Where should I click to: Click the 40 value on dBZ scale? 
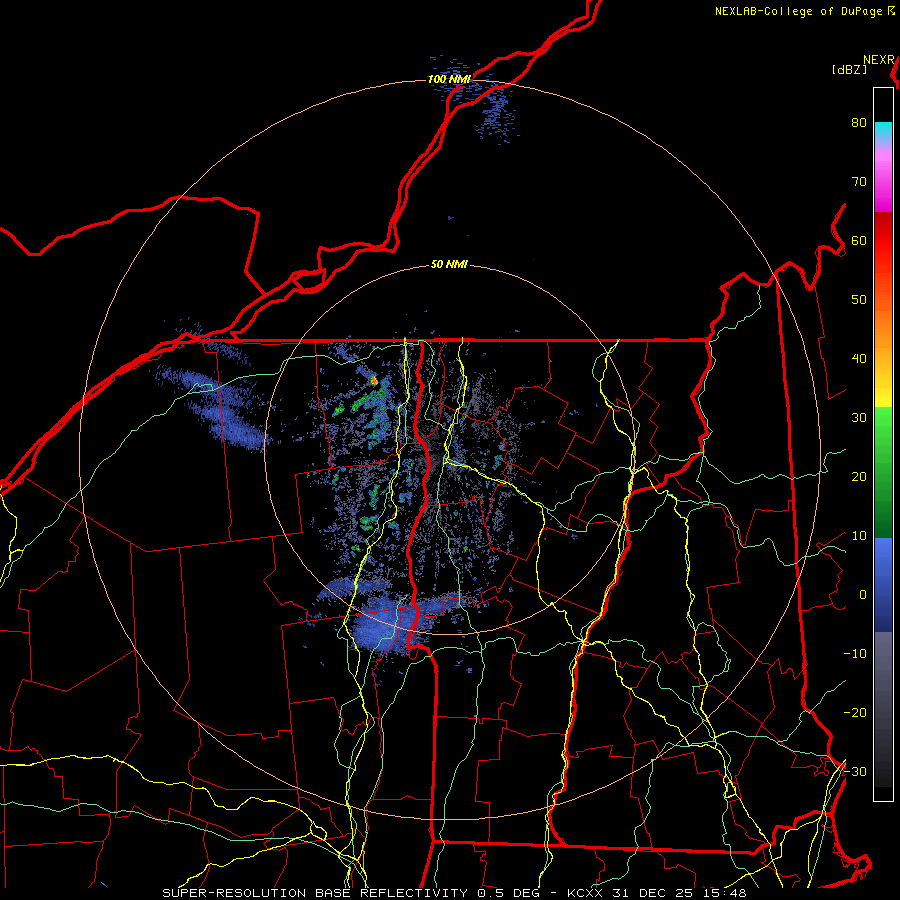[x=859, y=359]
